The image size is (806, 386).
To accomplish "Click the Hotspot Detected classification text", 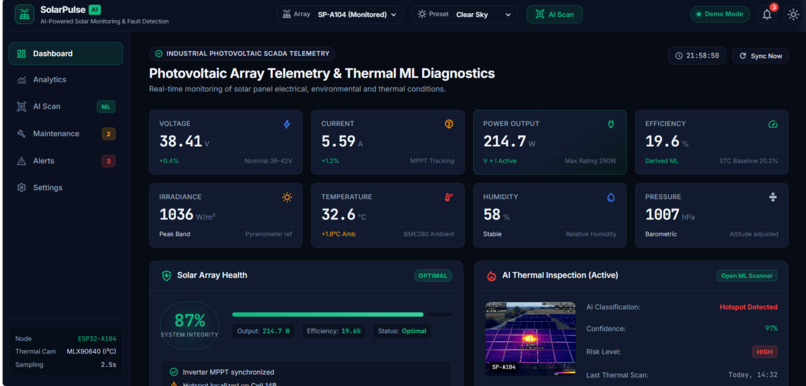I will coord(748,307).
